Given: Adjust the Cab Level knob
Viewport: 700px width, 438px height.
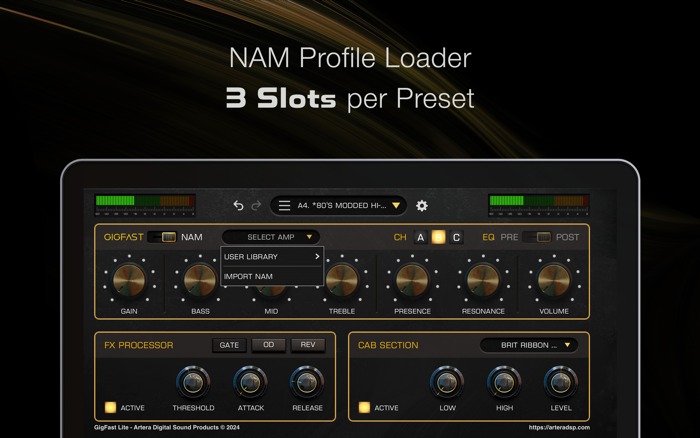Looking at the screenshot, I should tap(561, 383).
